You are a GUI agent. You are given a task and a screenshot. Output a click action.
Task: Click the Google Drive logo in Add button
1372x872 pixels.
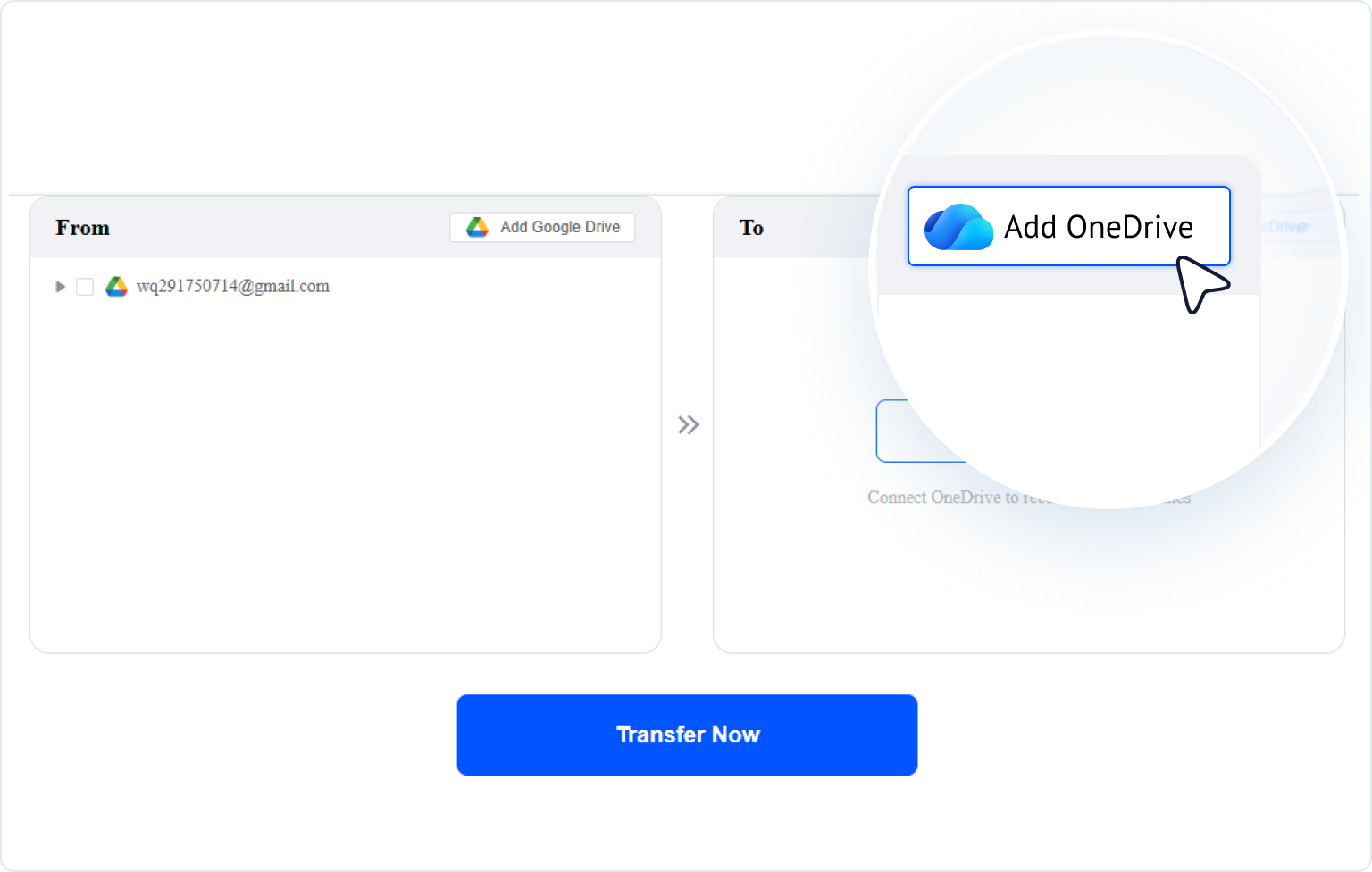(x=477, y=227)
